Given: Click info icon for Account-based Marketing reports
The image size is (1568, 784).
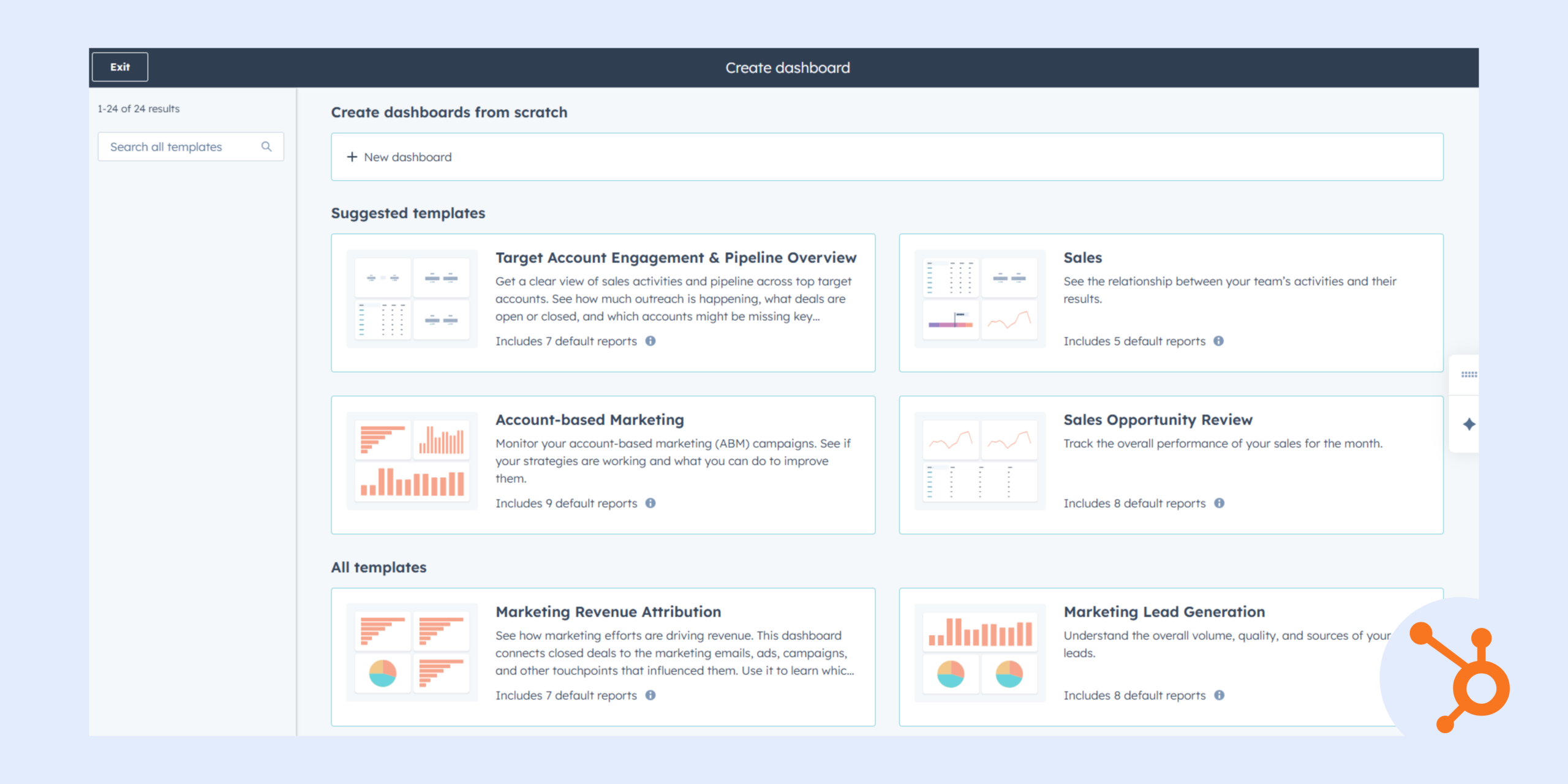Looking at the screenshot, I should (650, 503).
